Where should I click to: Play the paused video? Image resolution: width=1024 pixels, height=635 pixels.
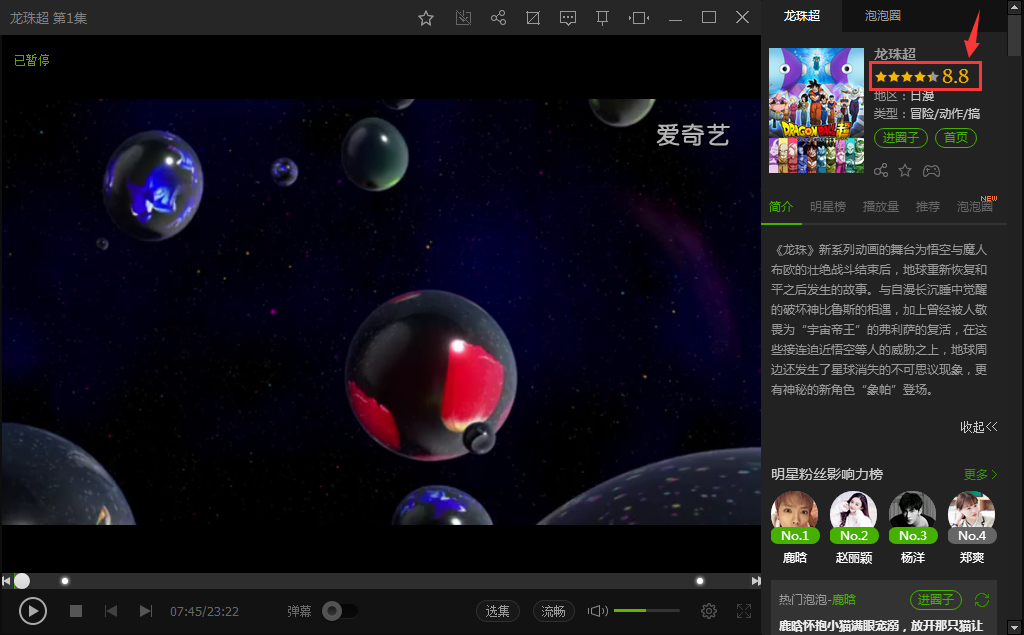pyautogui.click(x=33, y=611)
